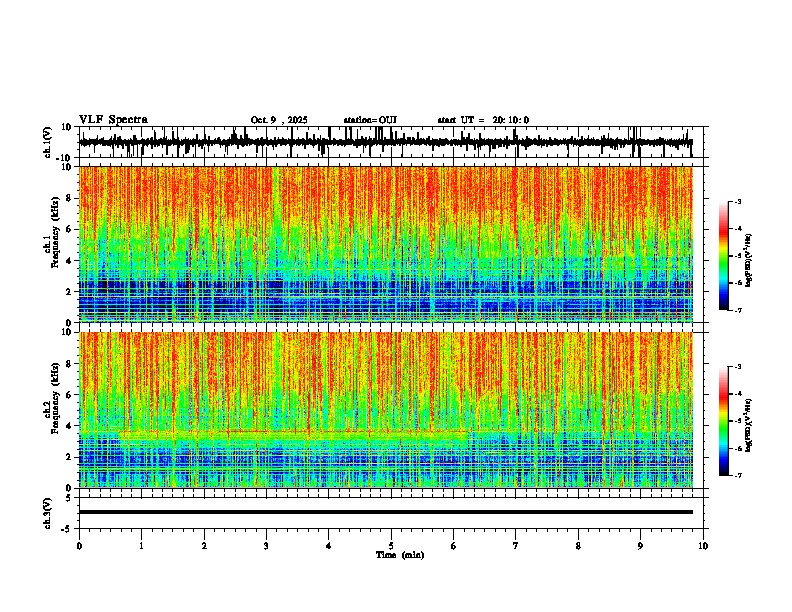Click the "6" tick on the time axis
This screenshot has height=612, width=792.
(x=454, y=546)
